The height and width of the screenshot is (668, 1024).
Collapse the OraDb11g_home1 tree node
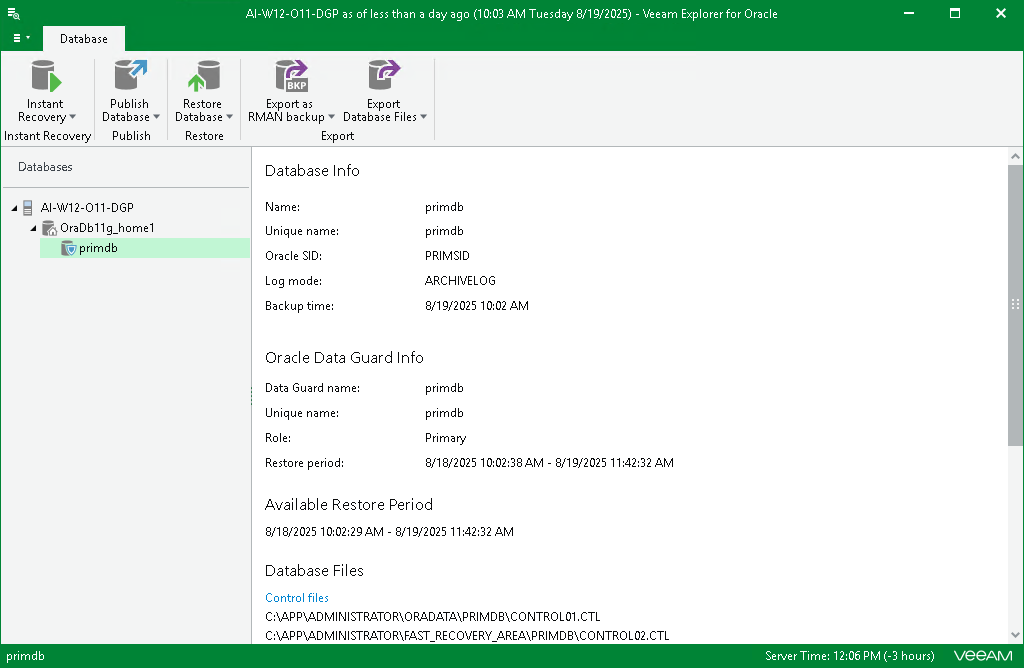tap(33, 229)
